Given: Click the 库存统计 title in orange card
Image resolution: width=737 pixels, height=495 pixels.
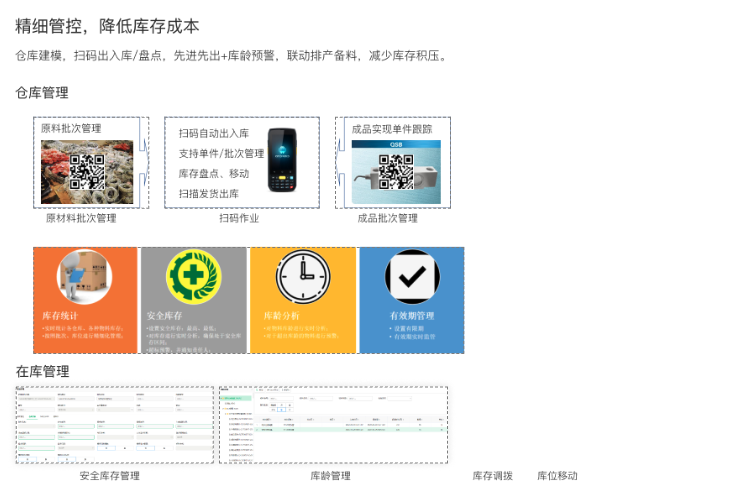Looking at the screenshot, I should coord(59,316).
